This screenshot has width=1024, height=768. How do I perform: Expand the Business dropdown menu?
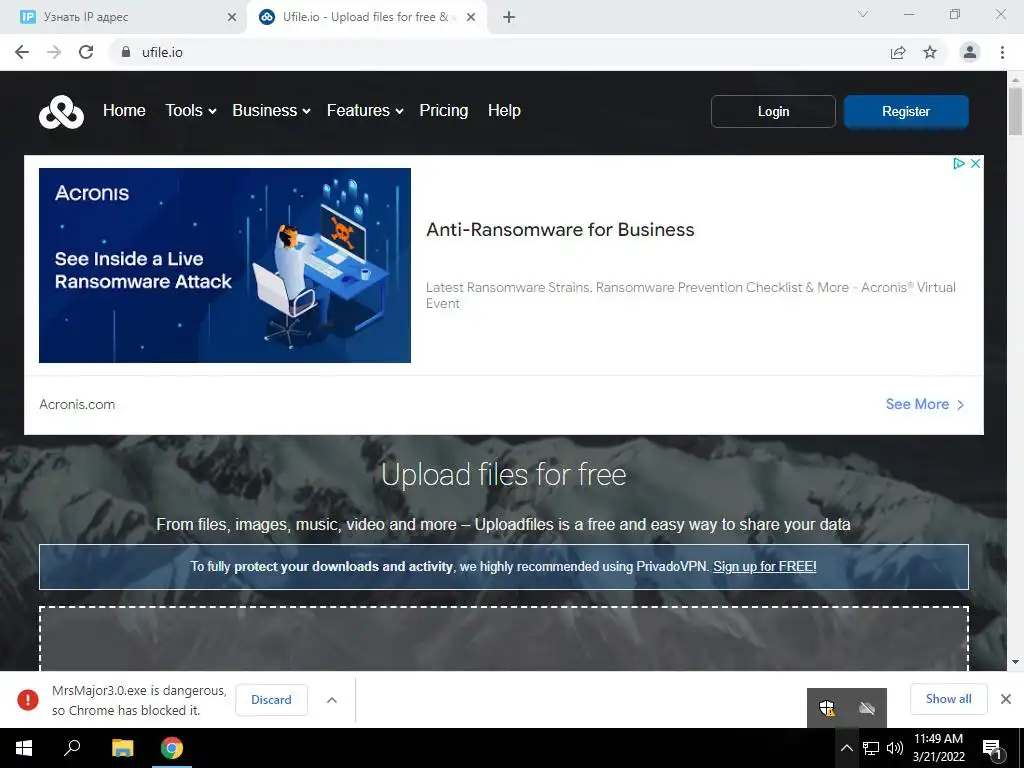point(272,110)
